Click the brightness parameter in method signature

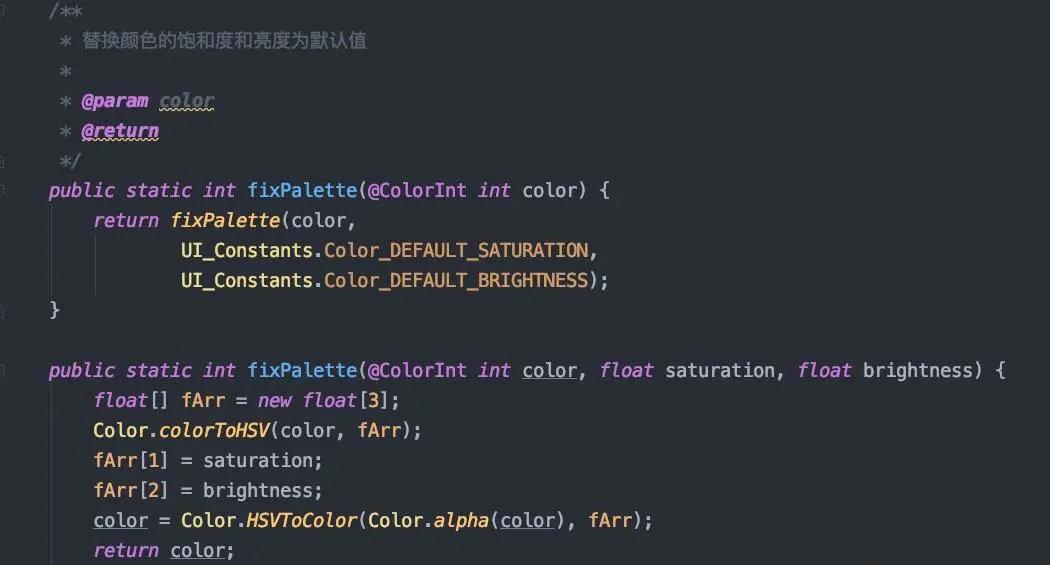(917, 371)
